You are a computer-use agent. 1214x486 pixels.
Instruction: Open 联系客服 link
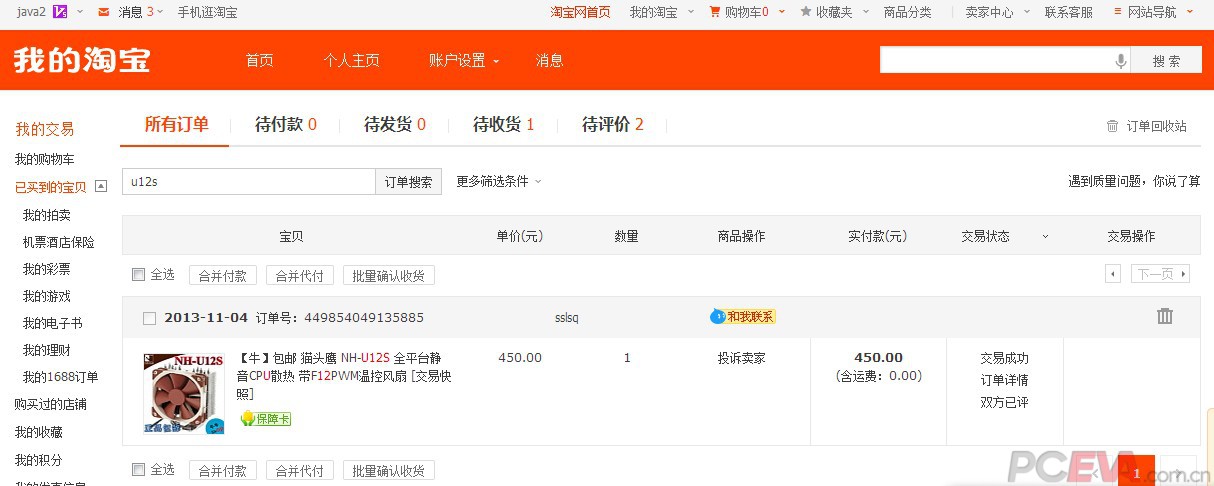(x=1069, y=12)
